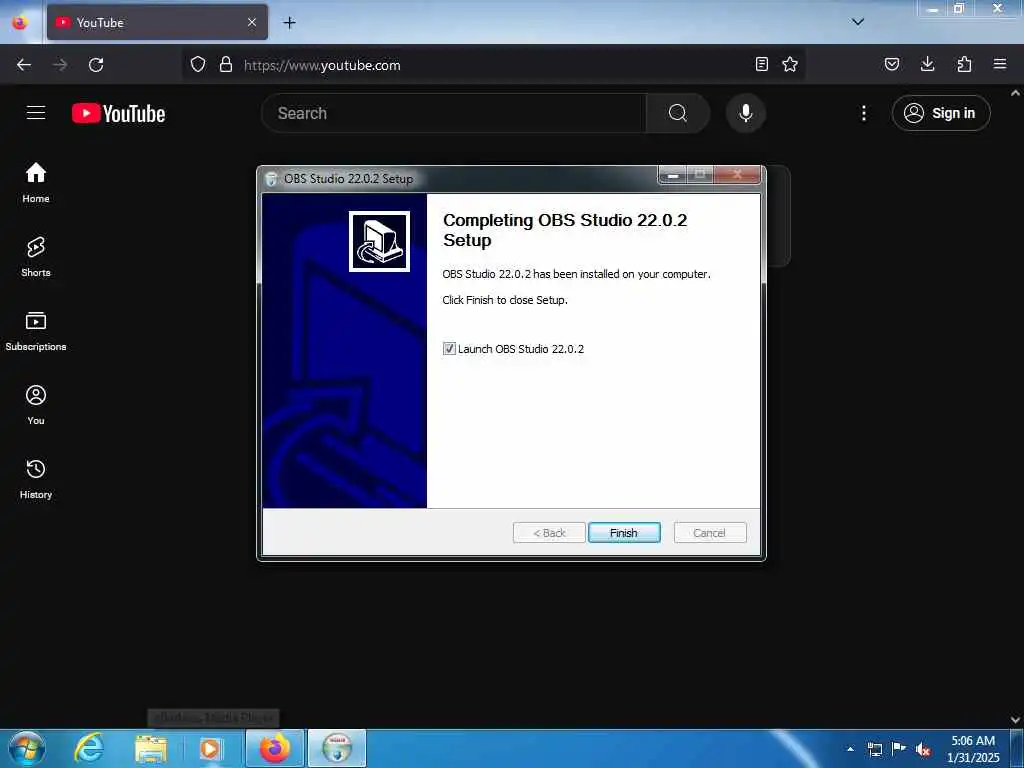
Task: Toggle Firefox reader view icon
Action: point(761,64)
